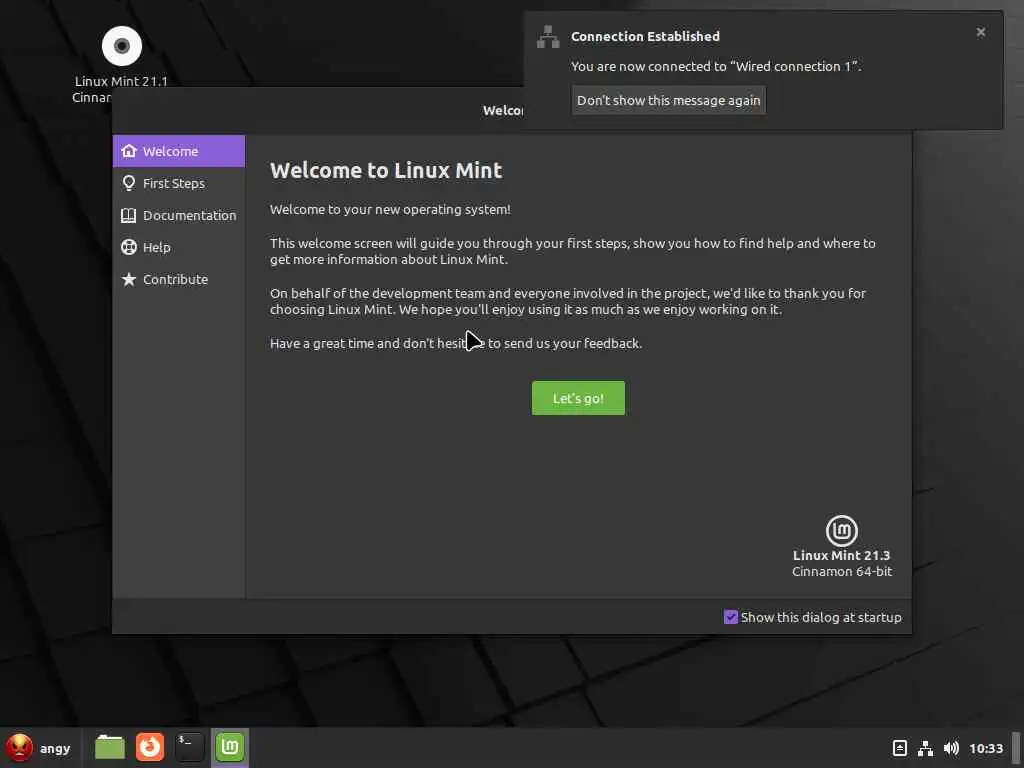The height and width of the screenshot is (768, 1024).
Task: Open the angy menu in the panel
Action: coord(39,748)
